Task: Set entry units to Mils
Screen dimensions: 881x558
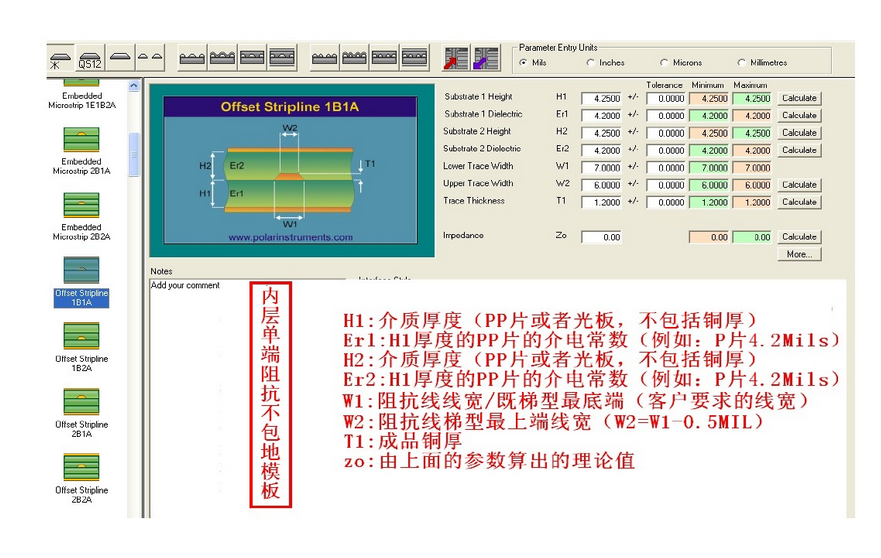Action: (533, 62)
